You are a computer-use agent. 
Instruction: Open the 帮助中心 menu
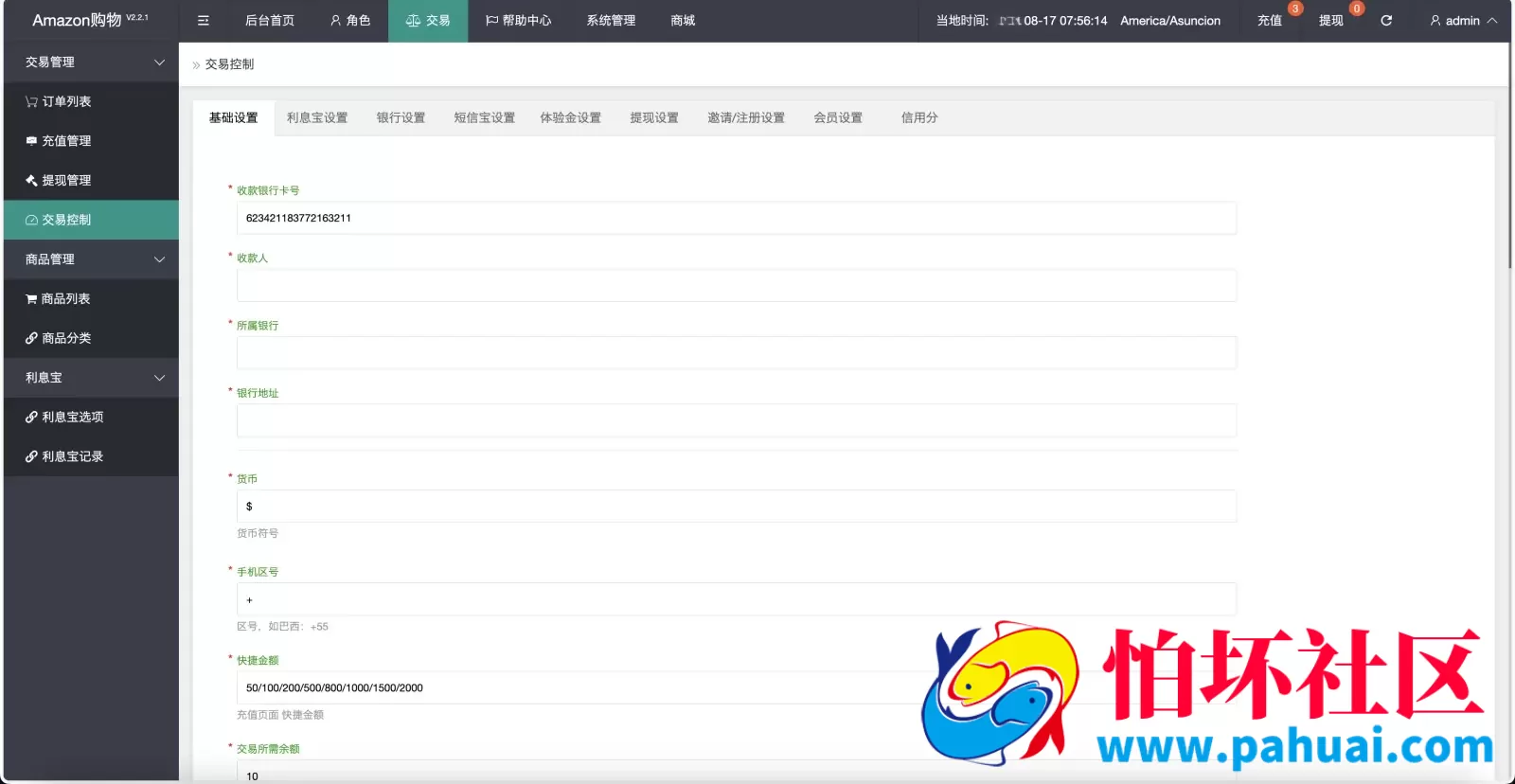tap(518, 21)
